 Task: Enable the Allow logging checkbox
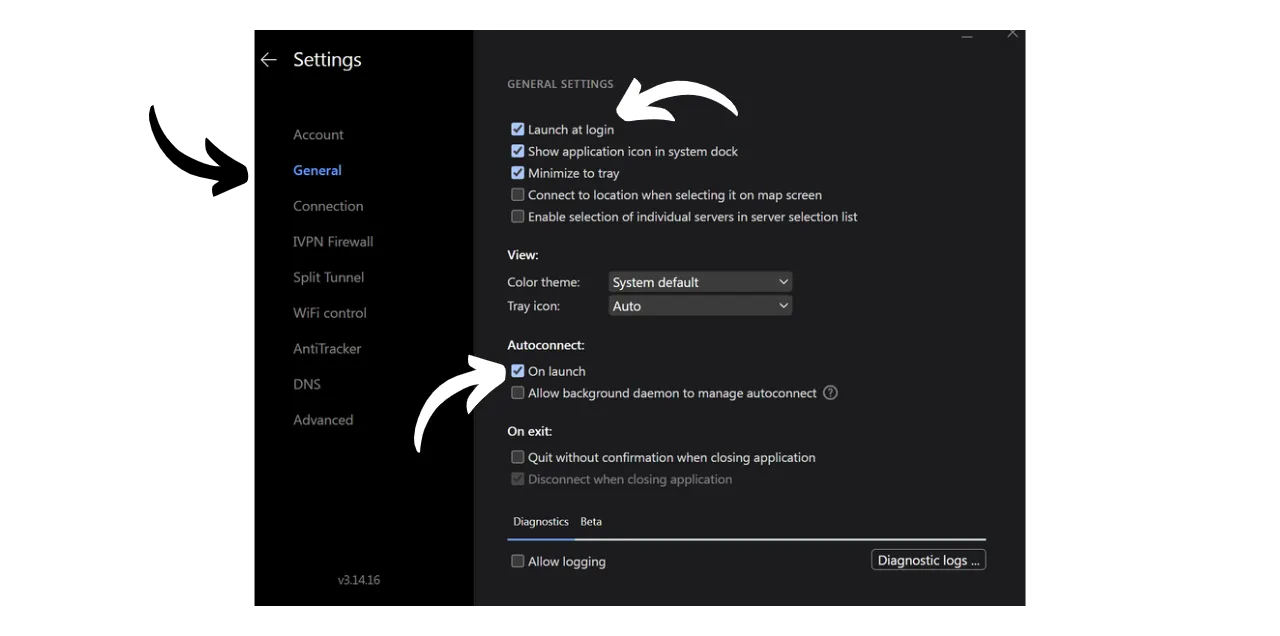point(518,561)
